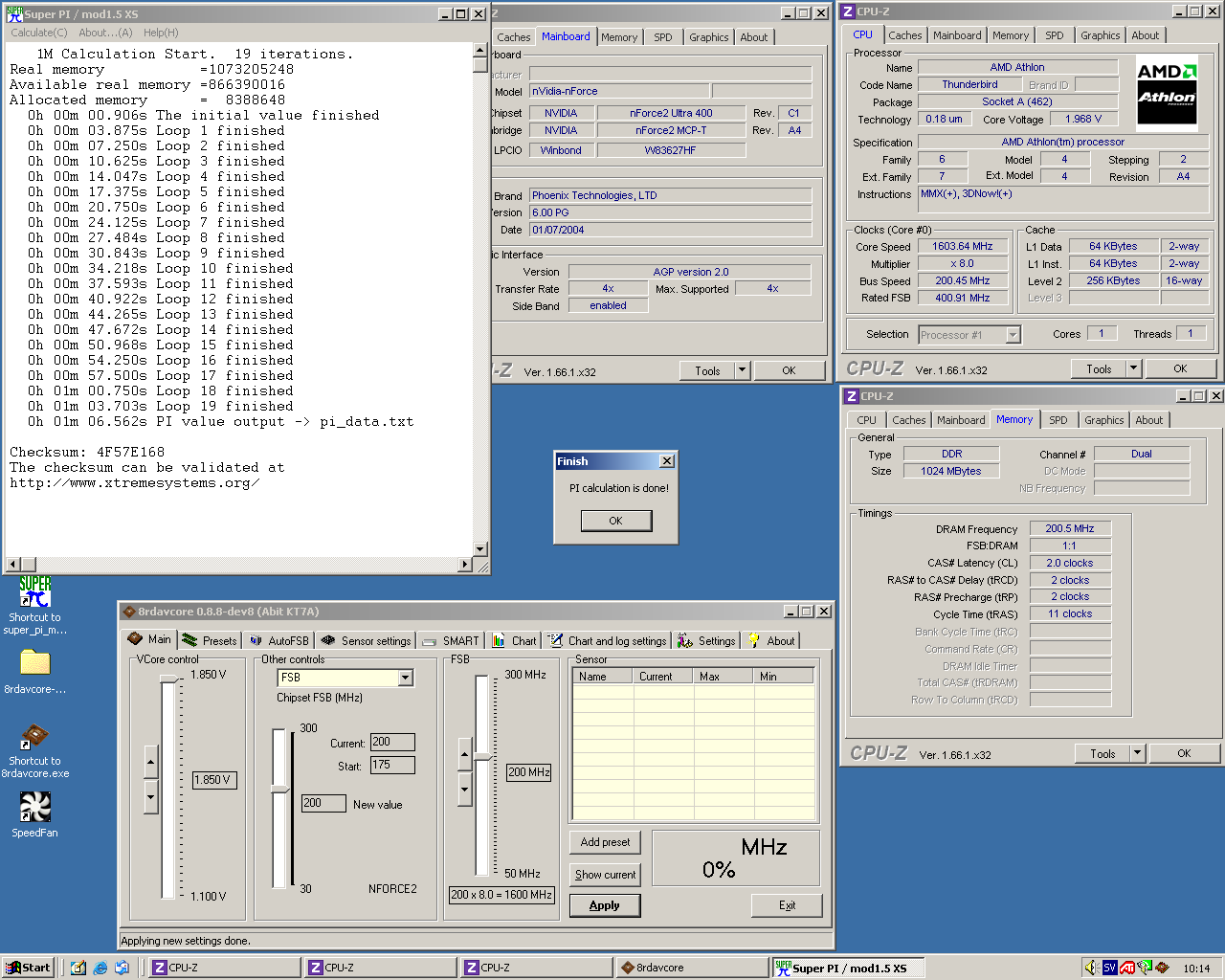Click the Name column header in Sensor table
Screen dimensions: 1225x980
pyautogui.click(x=603, y=677)
